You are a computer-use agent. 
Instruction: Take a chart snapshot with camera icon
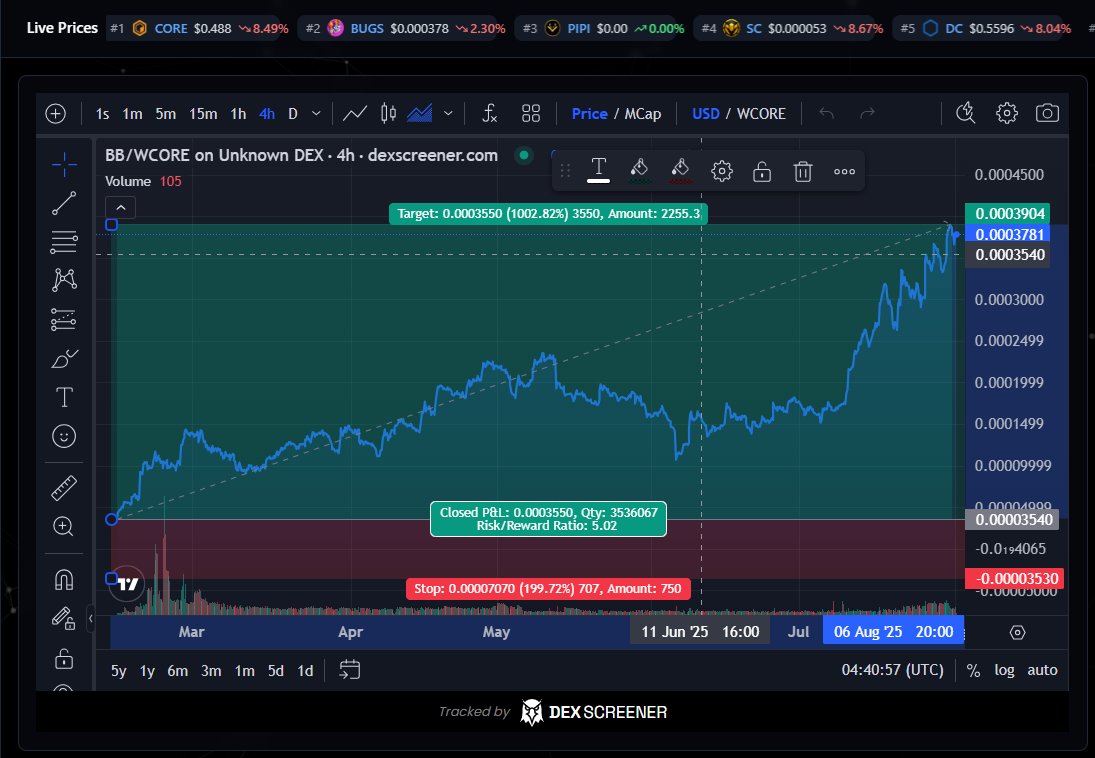pos(1048,113)
